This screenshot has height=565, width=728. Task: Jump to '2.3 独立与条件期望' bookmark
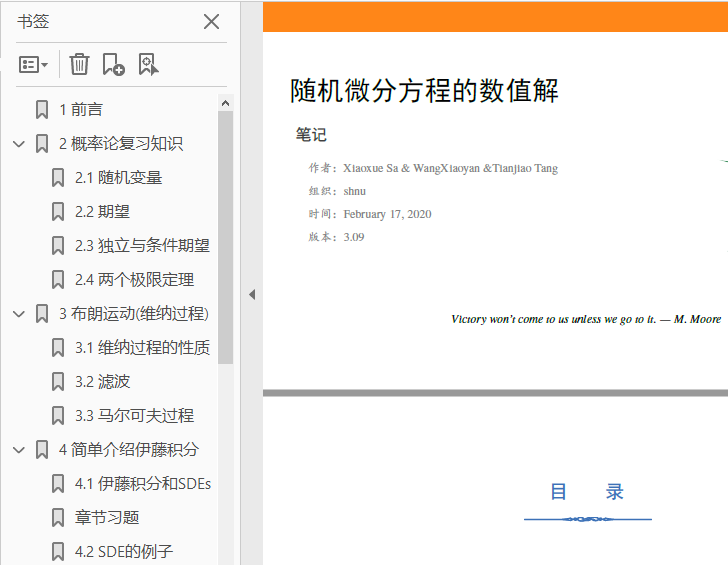[142, 246]
